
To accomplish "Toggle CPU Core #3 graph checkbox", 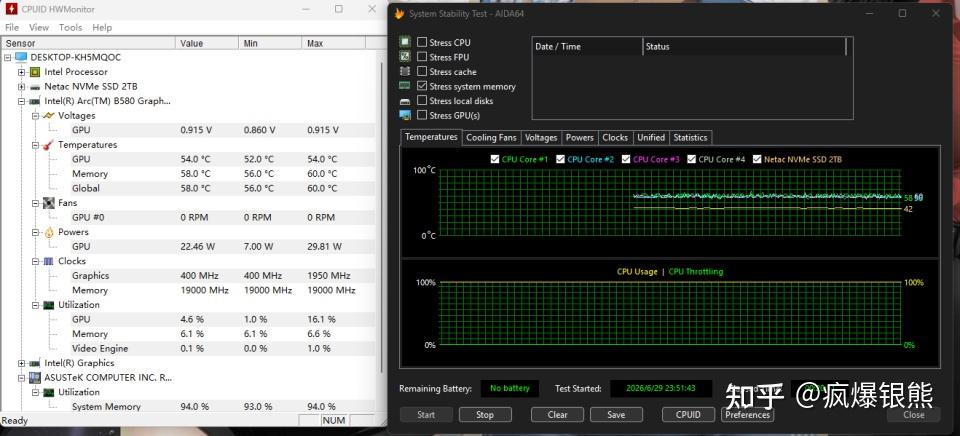I will pyautogui.click(x=626, y=159).
